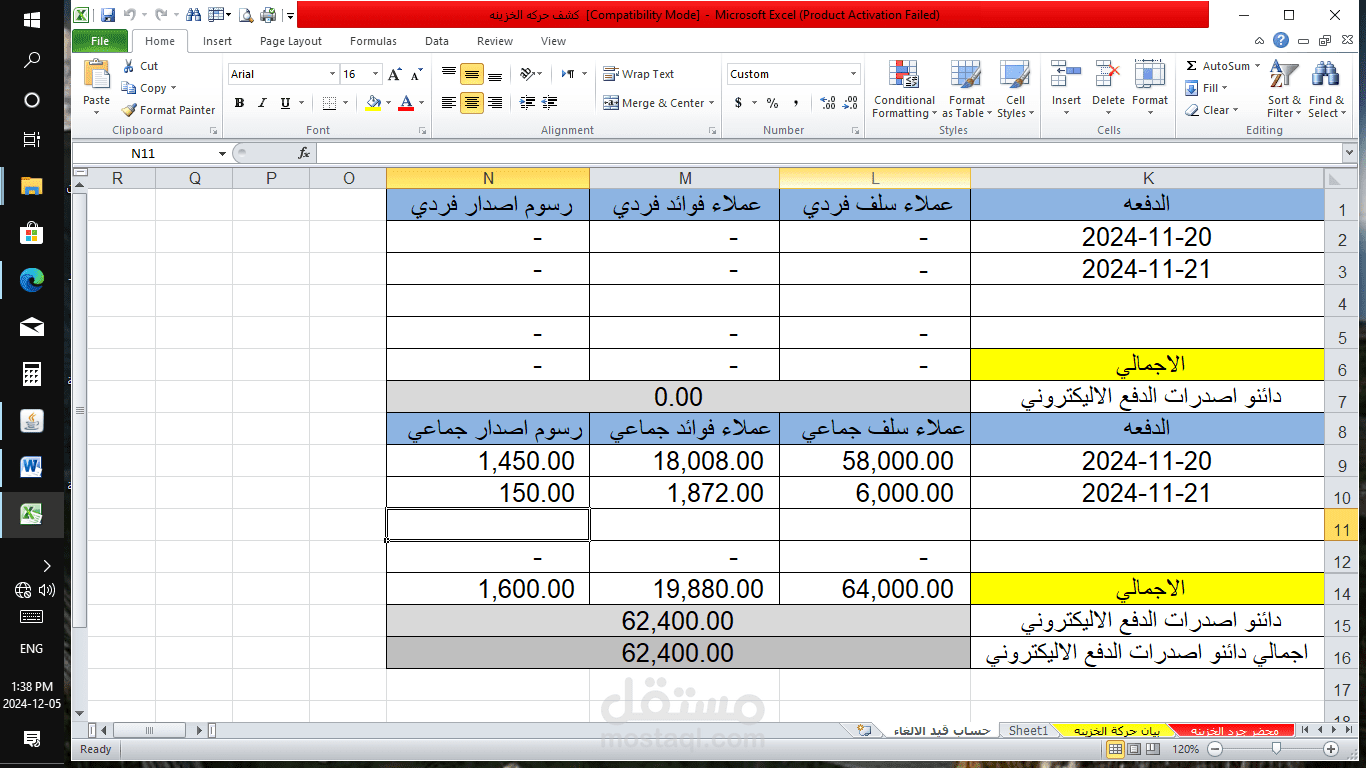Align text to the right

(495, 103)
